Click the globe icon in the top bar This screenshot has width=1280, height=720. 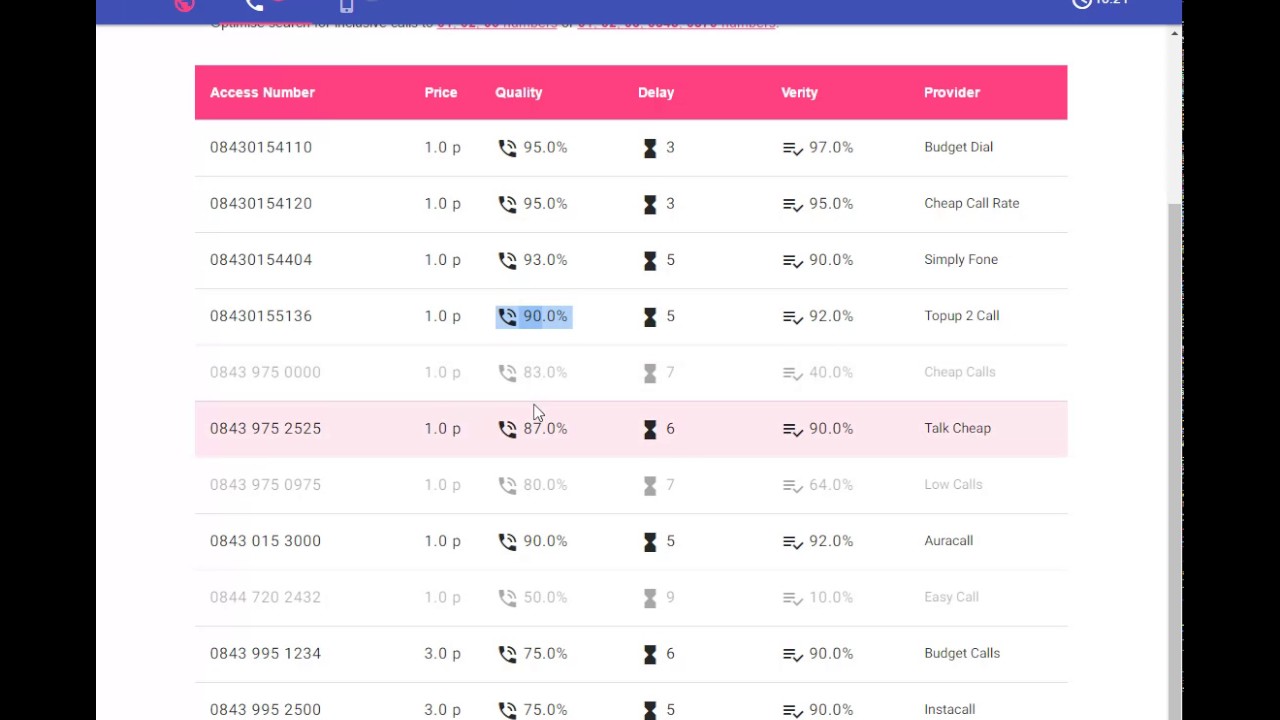tap(184, 5)
